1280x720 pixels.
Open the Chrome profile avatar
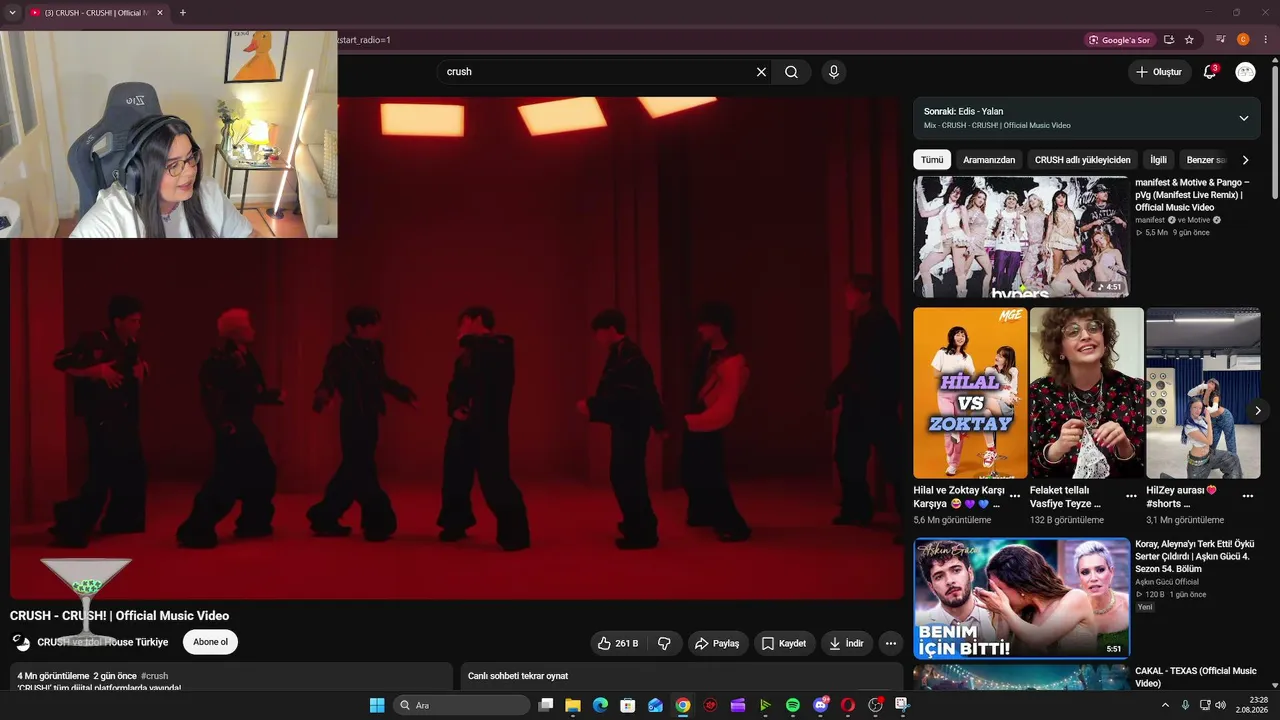tap(1243, 40)
